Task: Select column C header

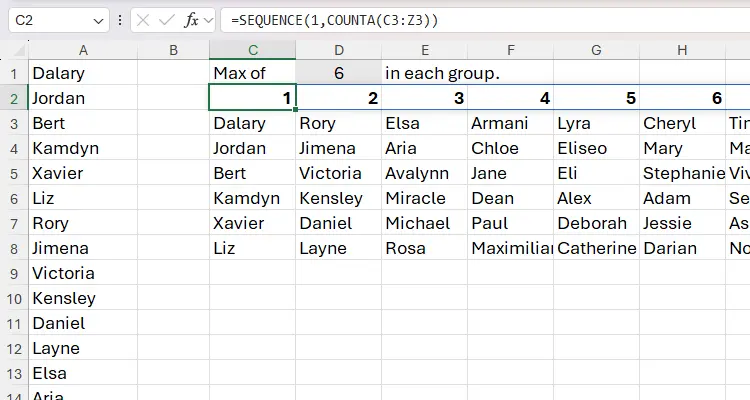Action: click(x=253, y=50)
